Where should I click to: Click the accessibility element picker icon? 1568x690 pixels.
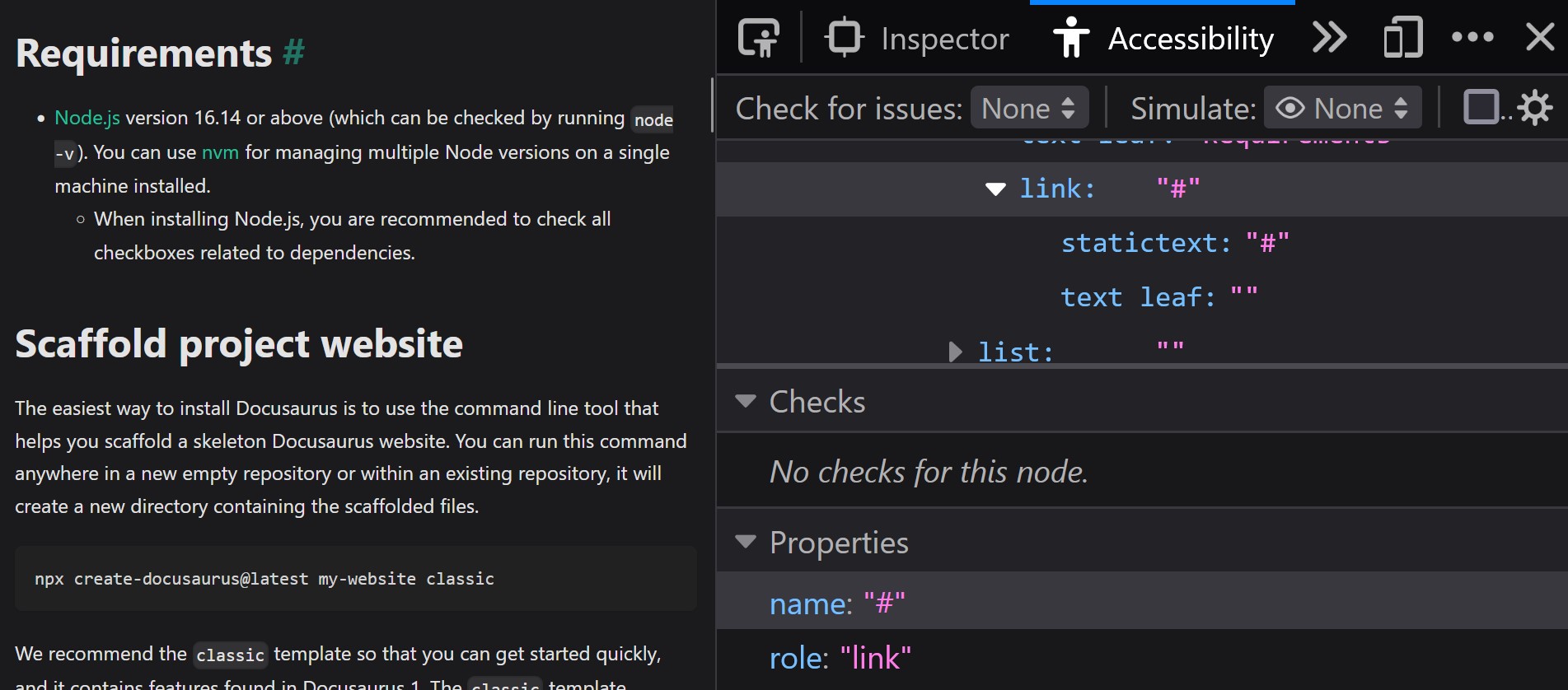click(x=758, y=38)
